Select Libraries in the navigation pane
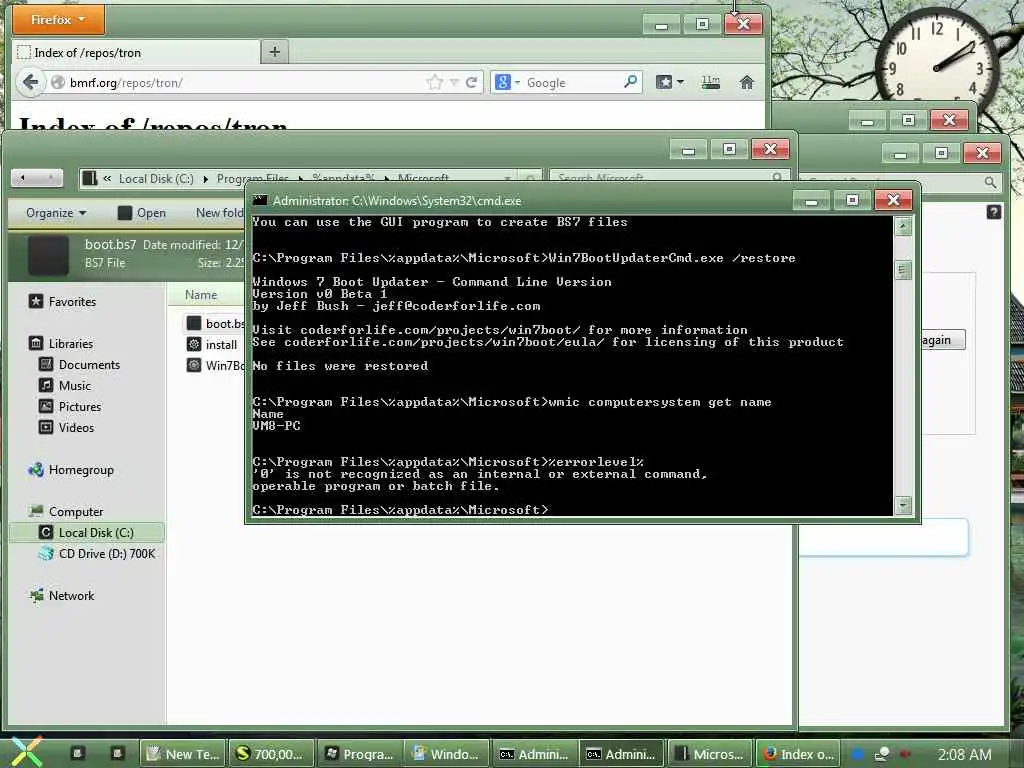The width and height of the screenshot is (1024, 768). pyautogui.click(x=61, y=344)
